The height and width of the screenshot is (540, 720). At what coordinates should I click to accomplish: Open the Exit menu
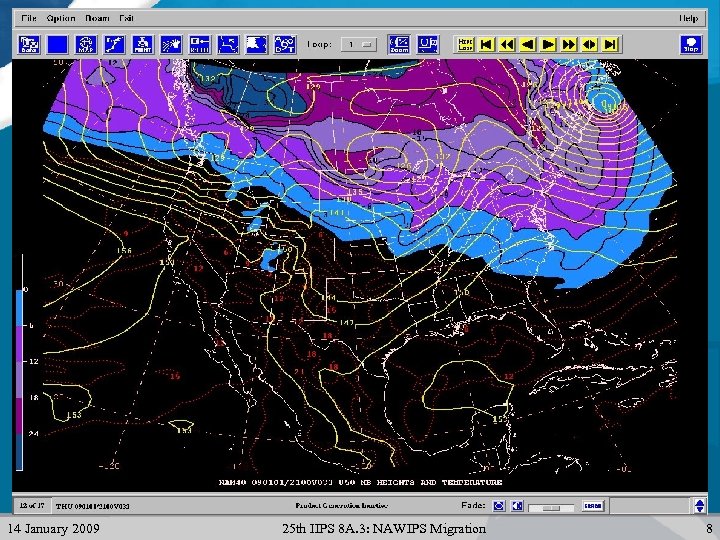point(126,18)
